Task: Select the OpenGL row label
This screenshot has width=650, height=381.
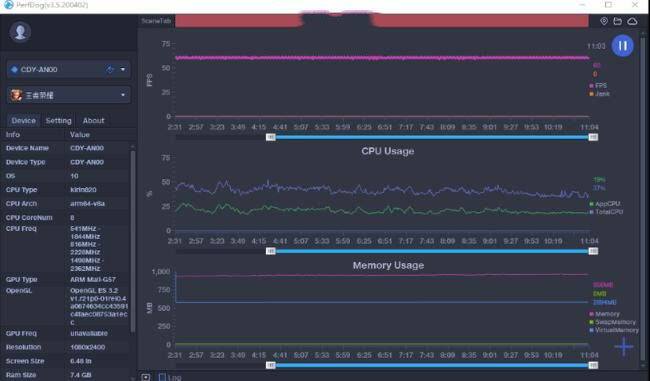Action: [19, 291]
